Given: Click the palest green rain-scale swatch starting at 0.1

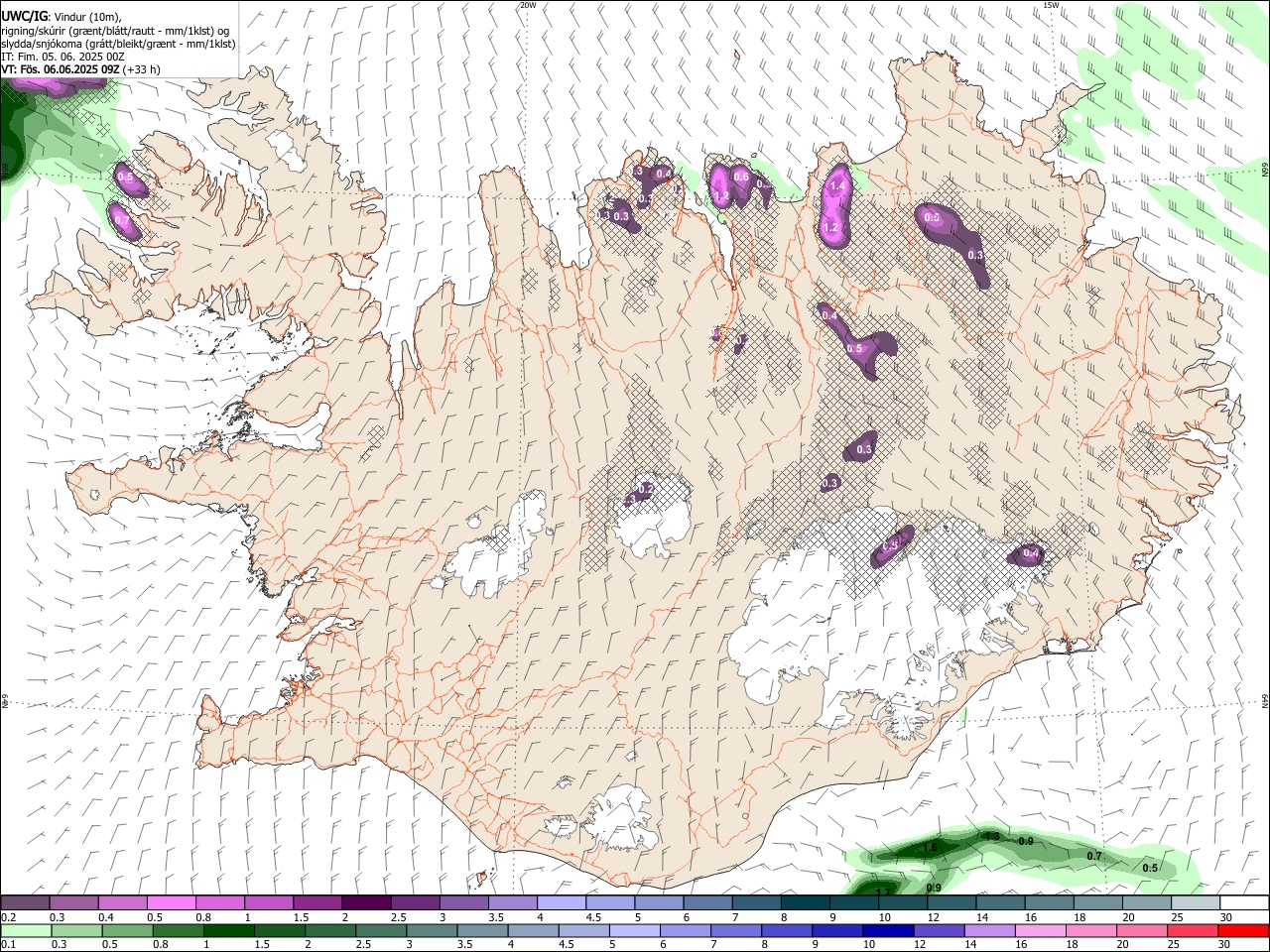Looking at the screenshot, I should 26,930.
